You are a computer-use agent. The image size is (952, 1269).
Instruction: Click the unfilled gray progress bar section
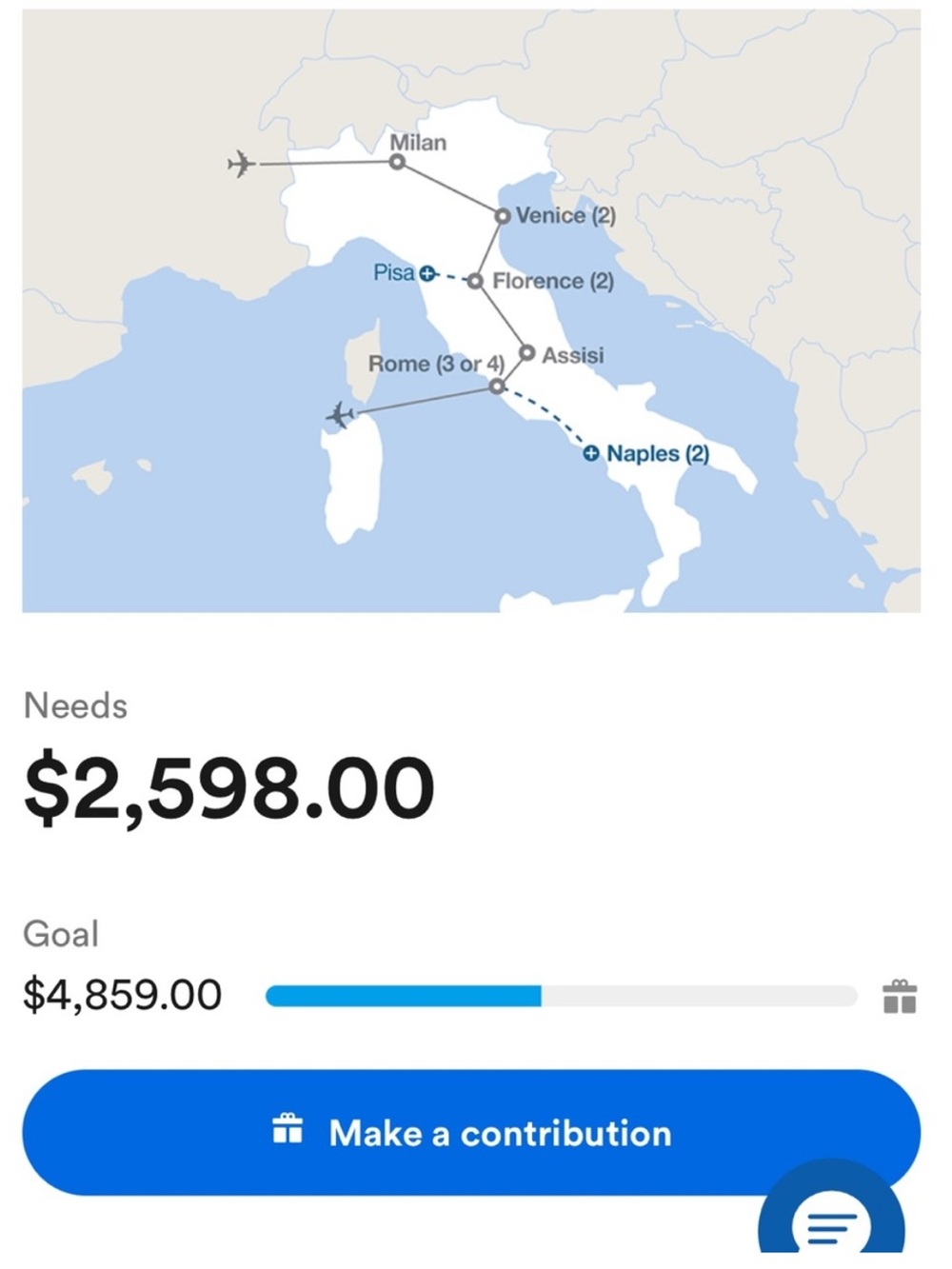coord(700,997)
